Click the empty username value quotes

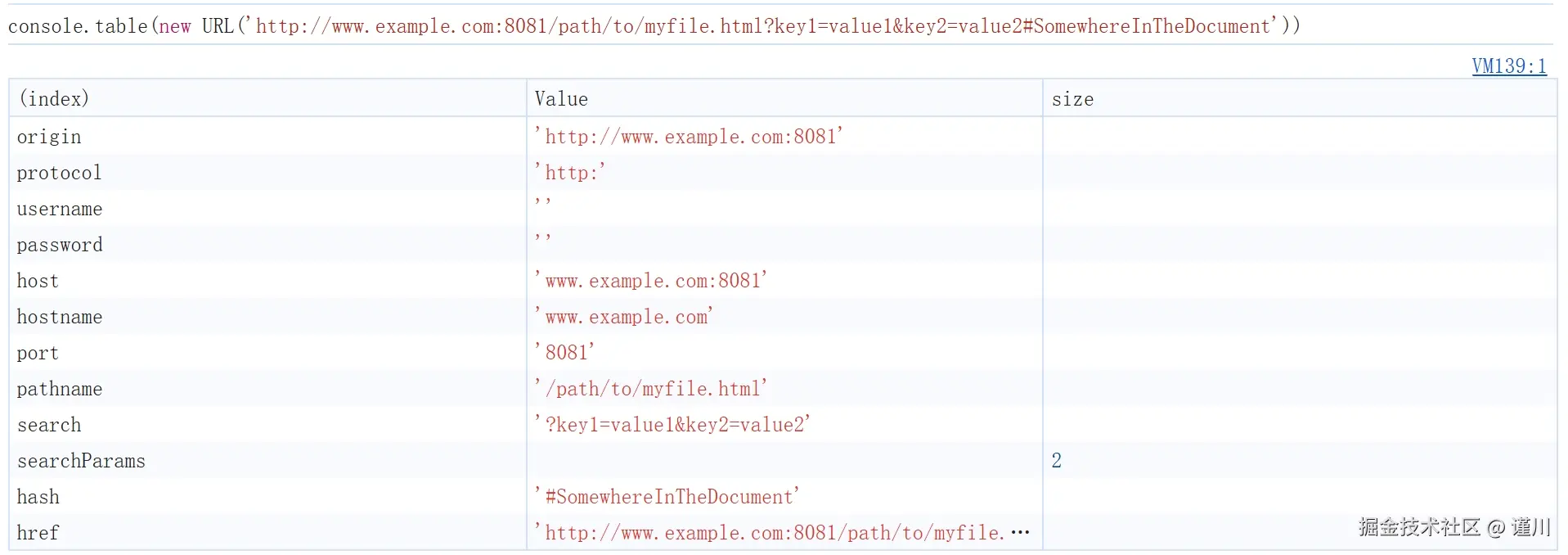tap(543, 201)
